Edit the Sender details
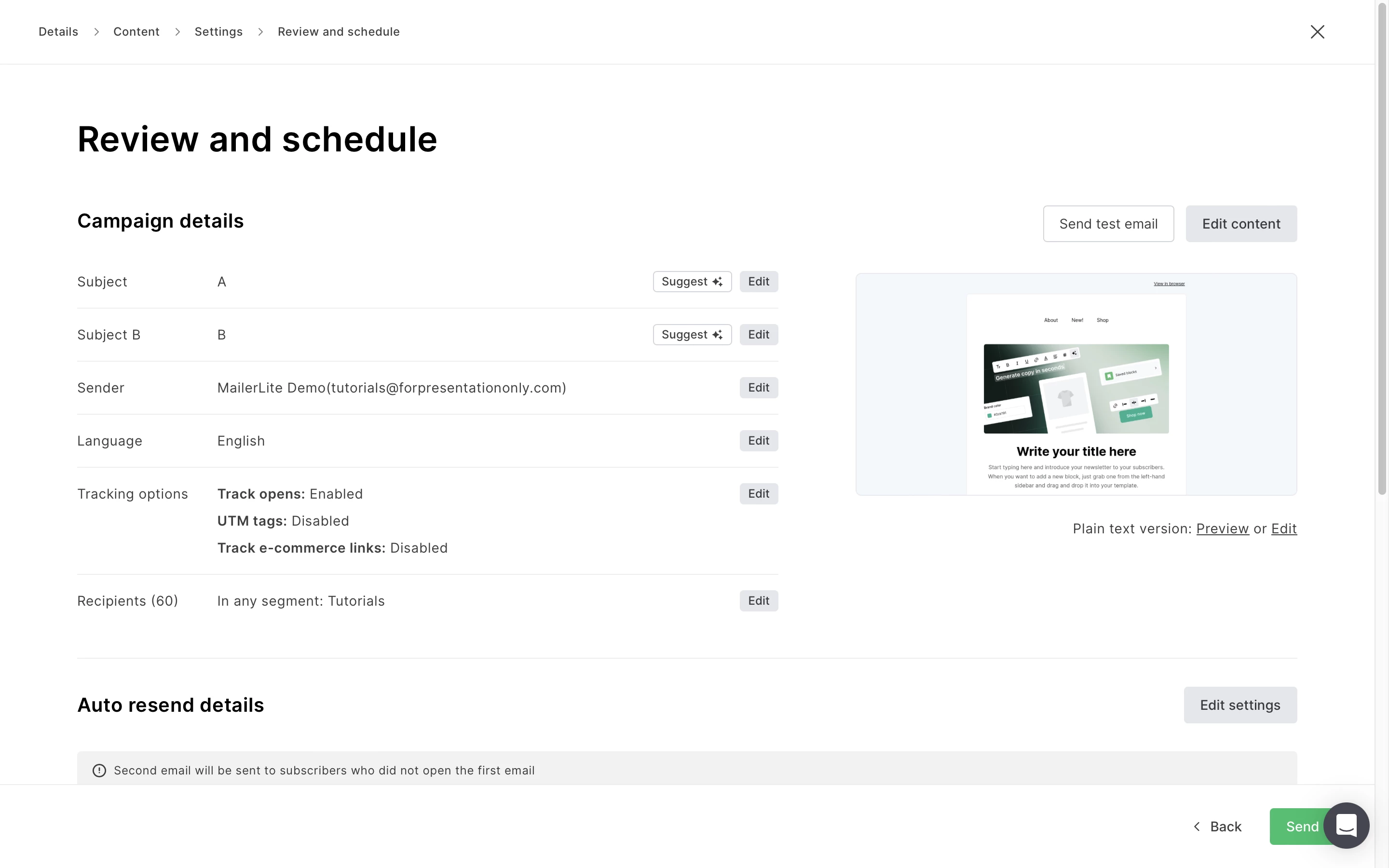 (758, 388)
